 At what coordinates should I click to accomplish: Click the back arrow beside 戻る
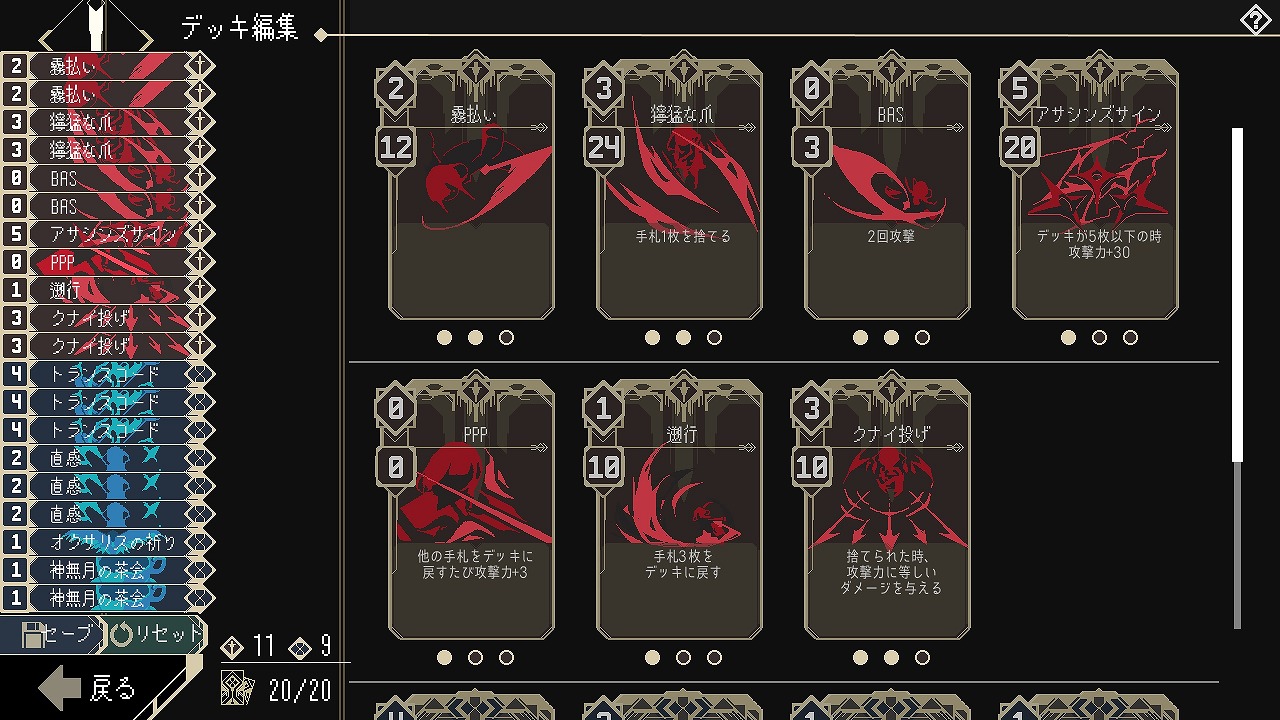pos(59,688)
